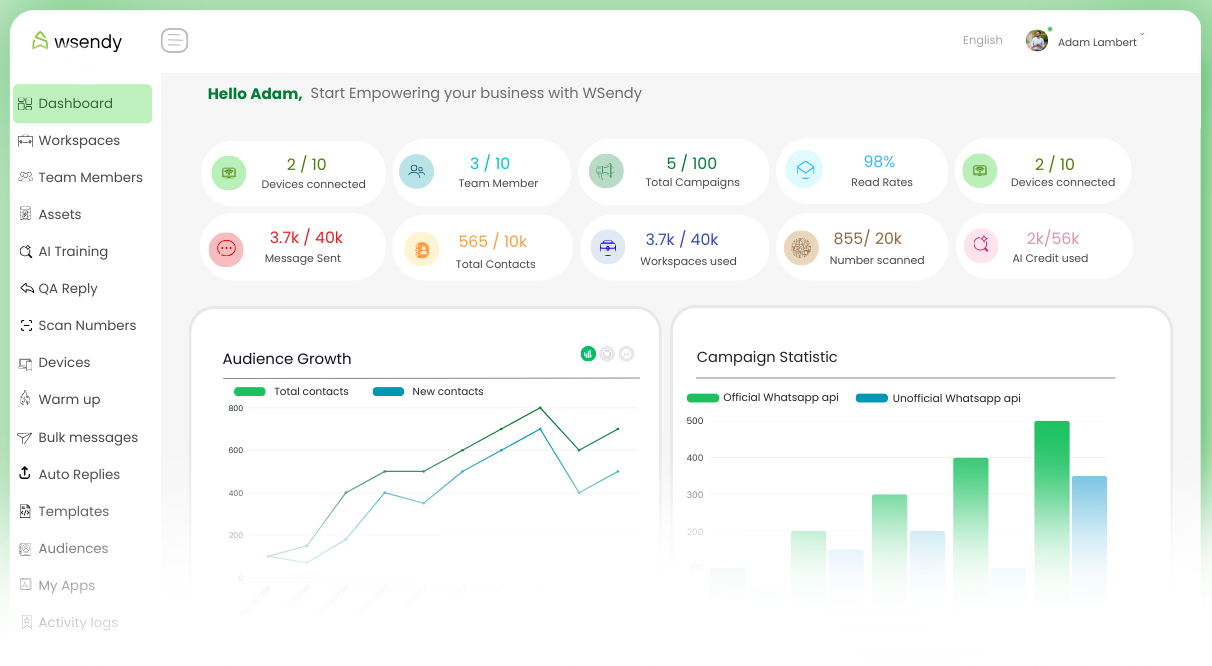This screenshot has width=1212, height=666.
Task: Click the wsendy logo
Action: 77,41
